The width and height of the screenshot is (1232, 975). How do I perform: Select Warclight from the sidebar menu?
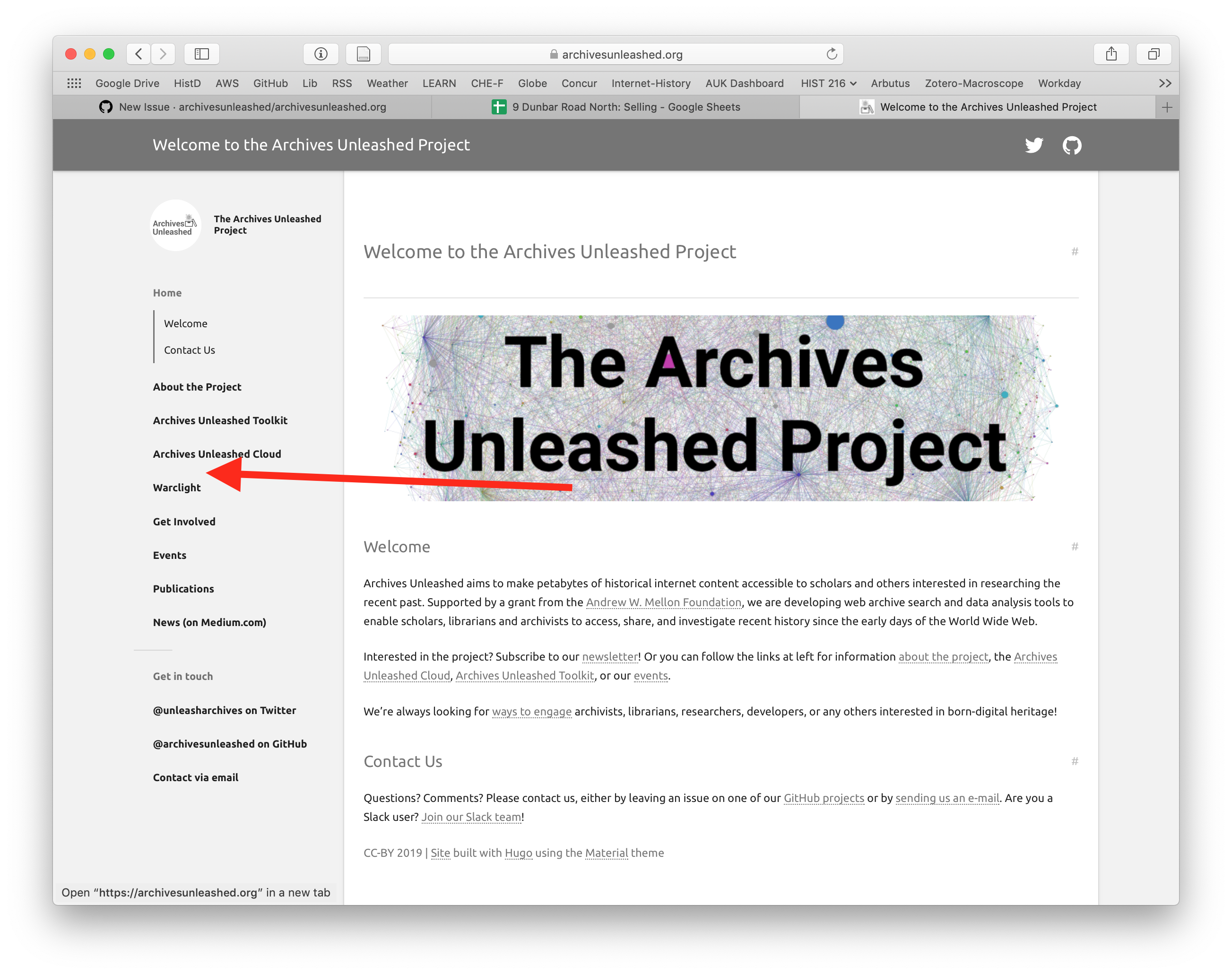[x=175, y=487]
